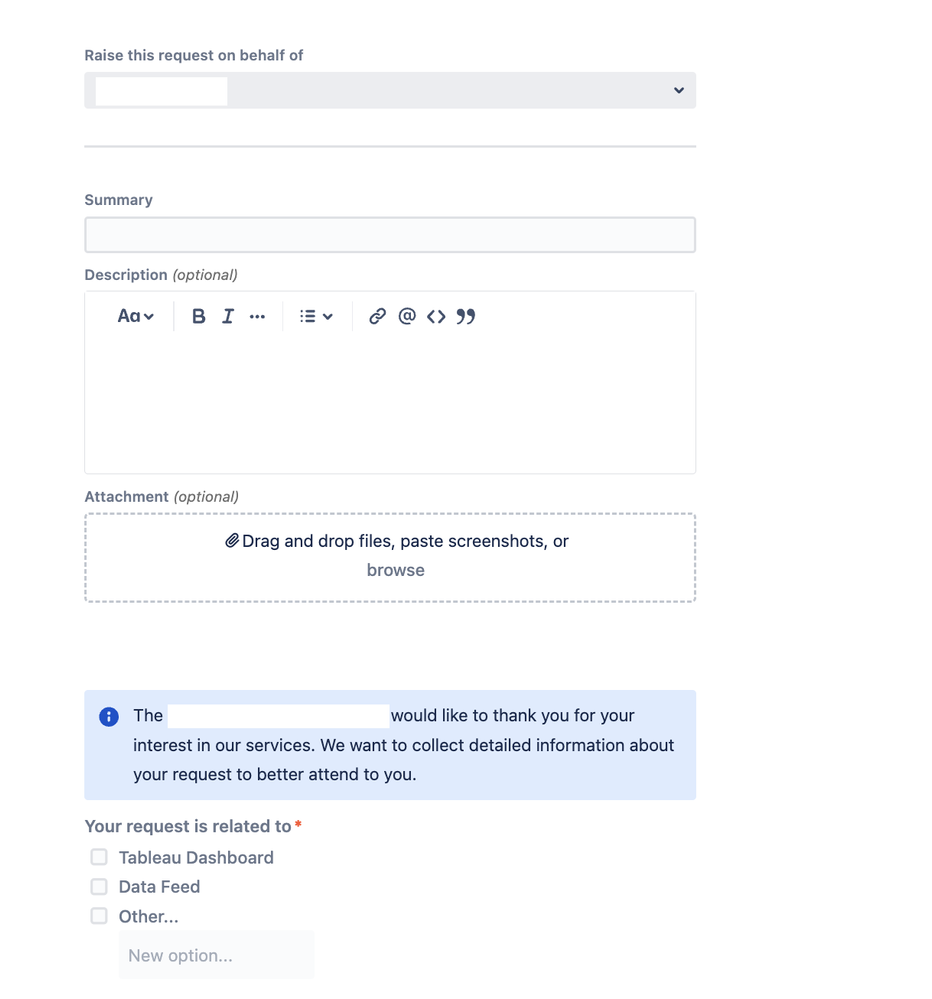
Task: Check the Tableau Dashboard option
Action: 98,856
